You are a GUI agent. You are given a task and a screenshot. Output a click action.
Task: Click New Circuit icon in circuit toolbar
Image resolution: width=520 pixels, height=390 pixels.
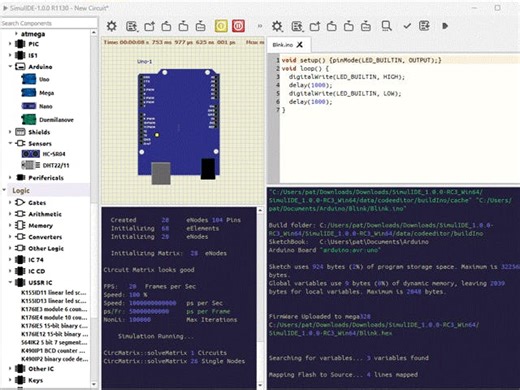[132, 26]
